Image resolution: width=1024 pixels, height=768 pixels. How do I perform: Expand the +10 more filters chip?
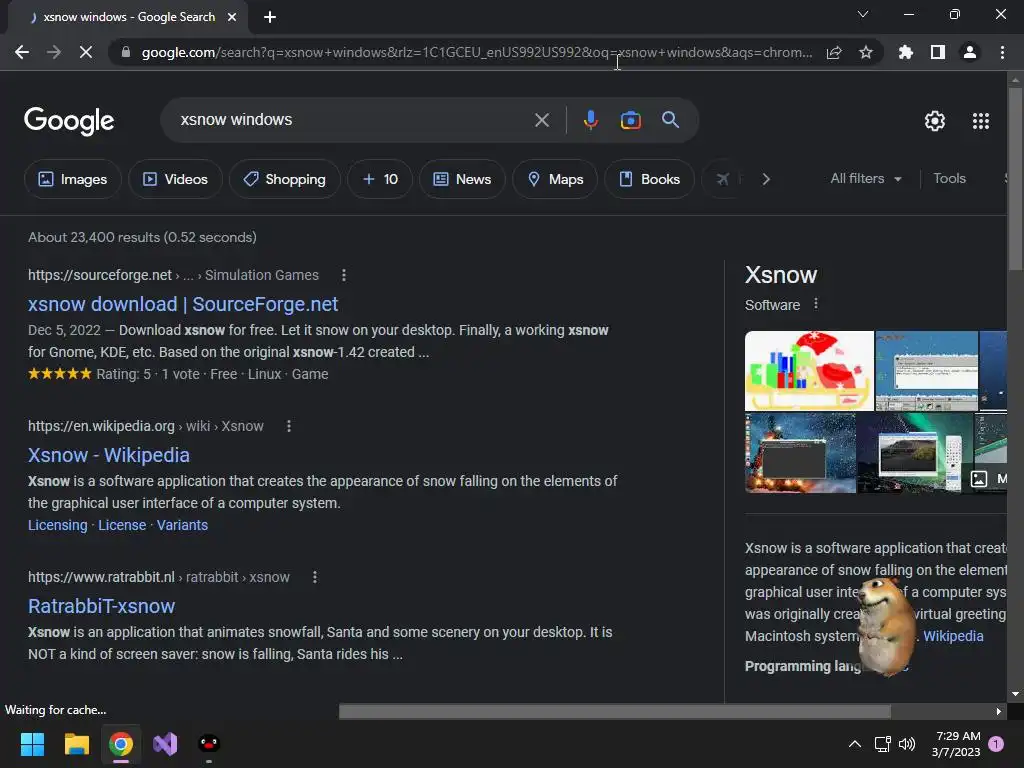380,179
